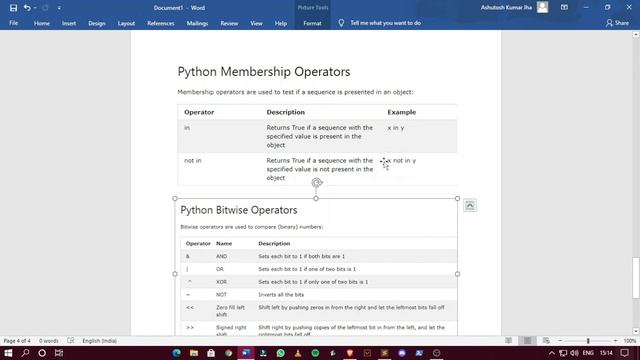Click the scroll up arrow of the document
640x360 pixels.
(636, 35)
